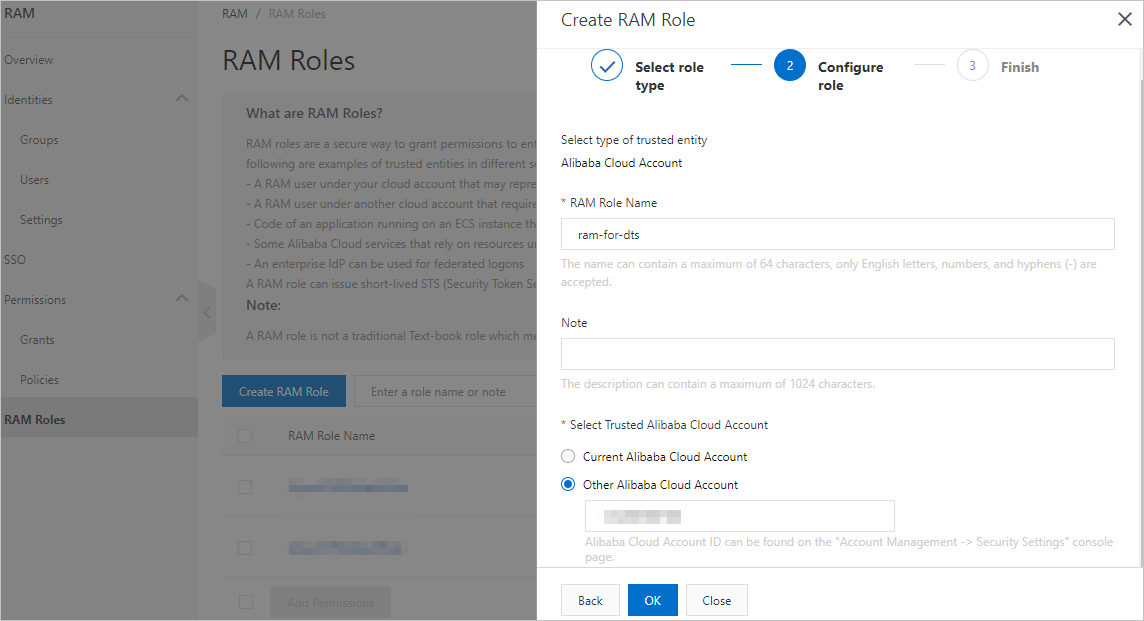
Task: Click the RAM breadcrumb link
Action: tap(235, 14)
